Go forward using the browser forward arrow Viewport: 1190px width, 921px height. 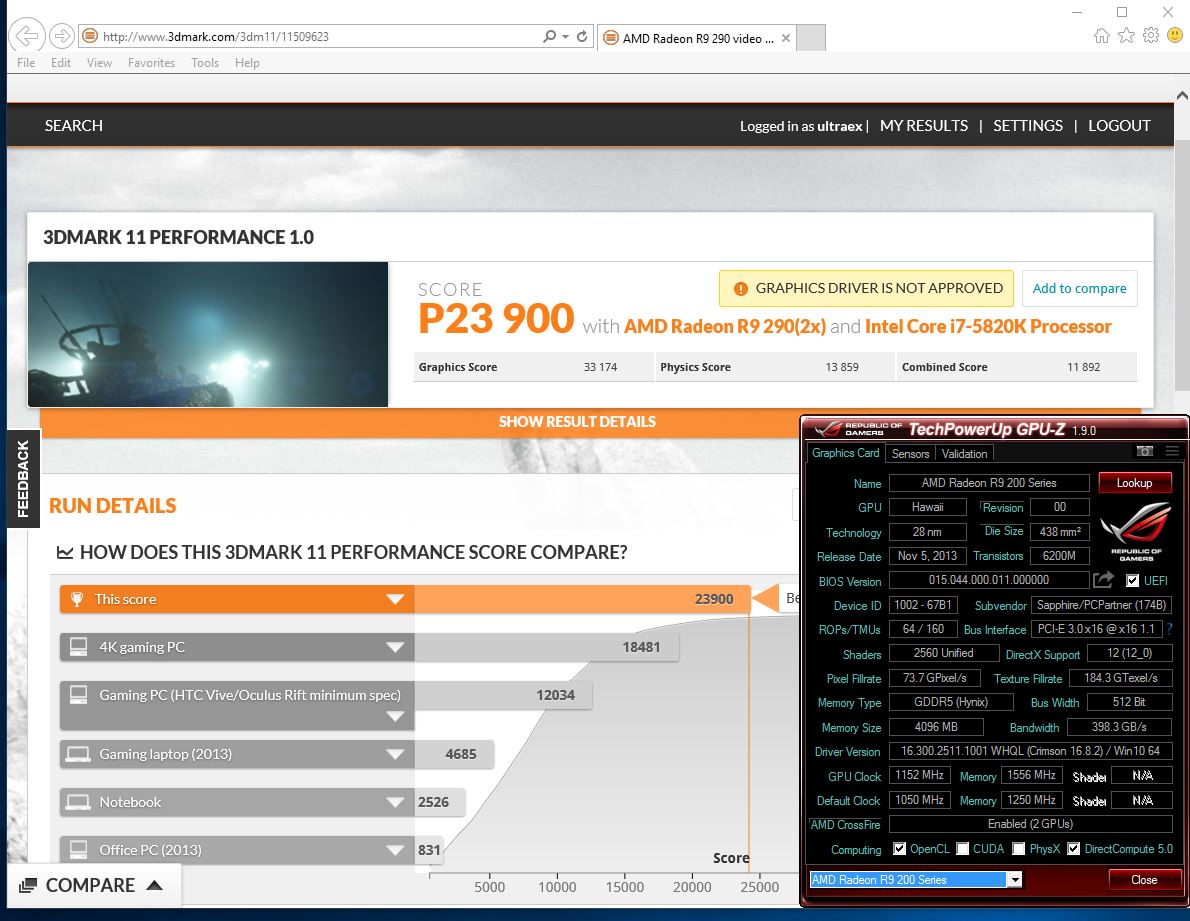pyautogui.click(x=61, y=36)
